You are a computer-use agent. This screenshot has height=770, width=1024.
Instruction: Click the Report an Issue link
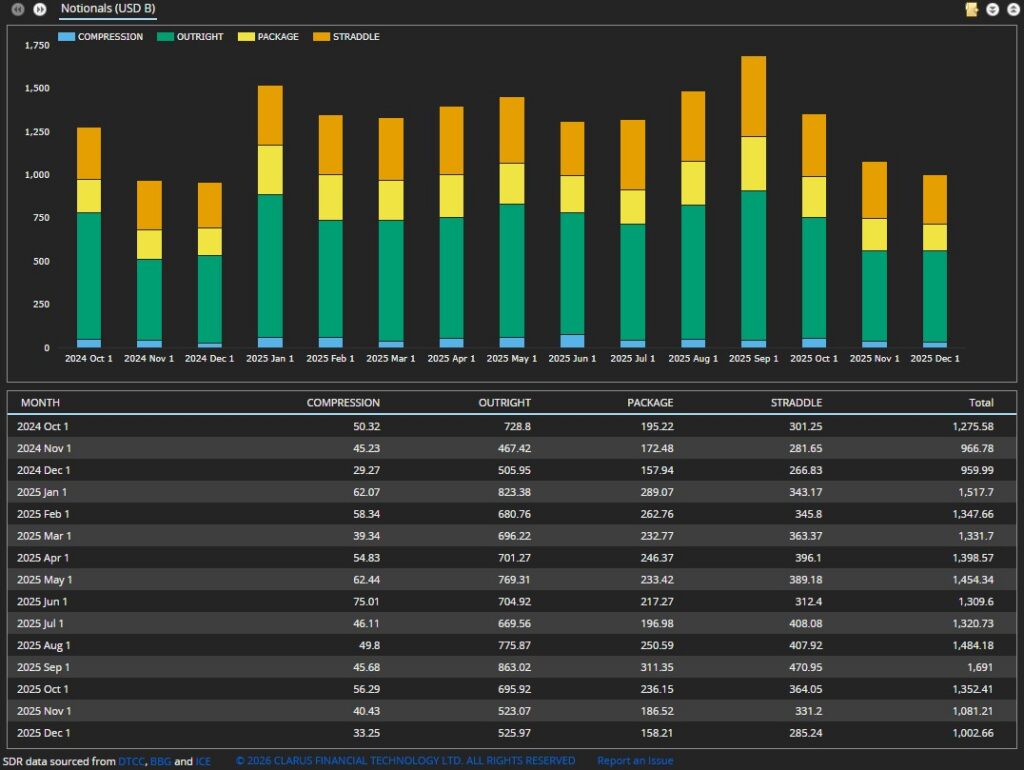(635, 761)
